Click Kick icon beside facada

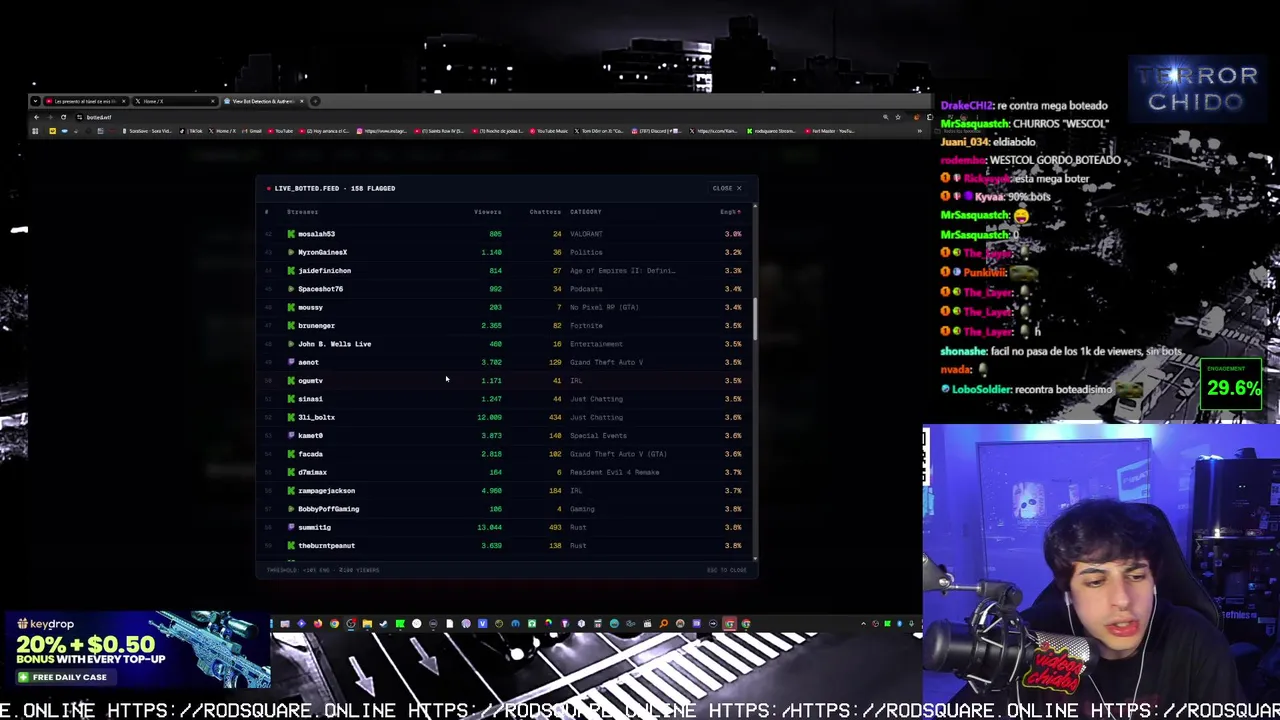(x=291, y=454)
